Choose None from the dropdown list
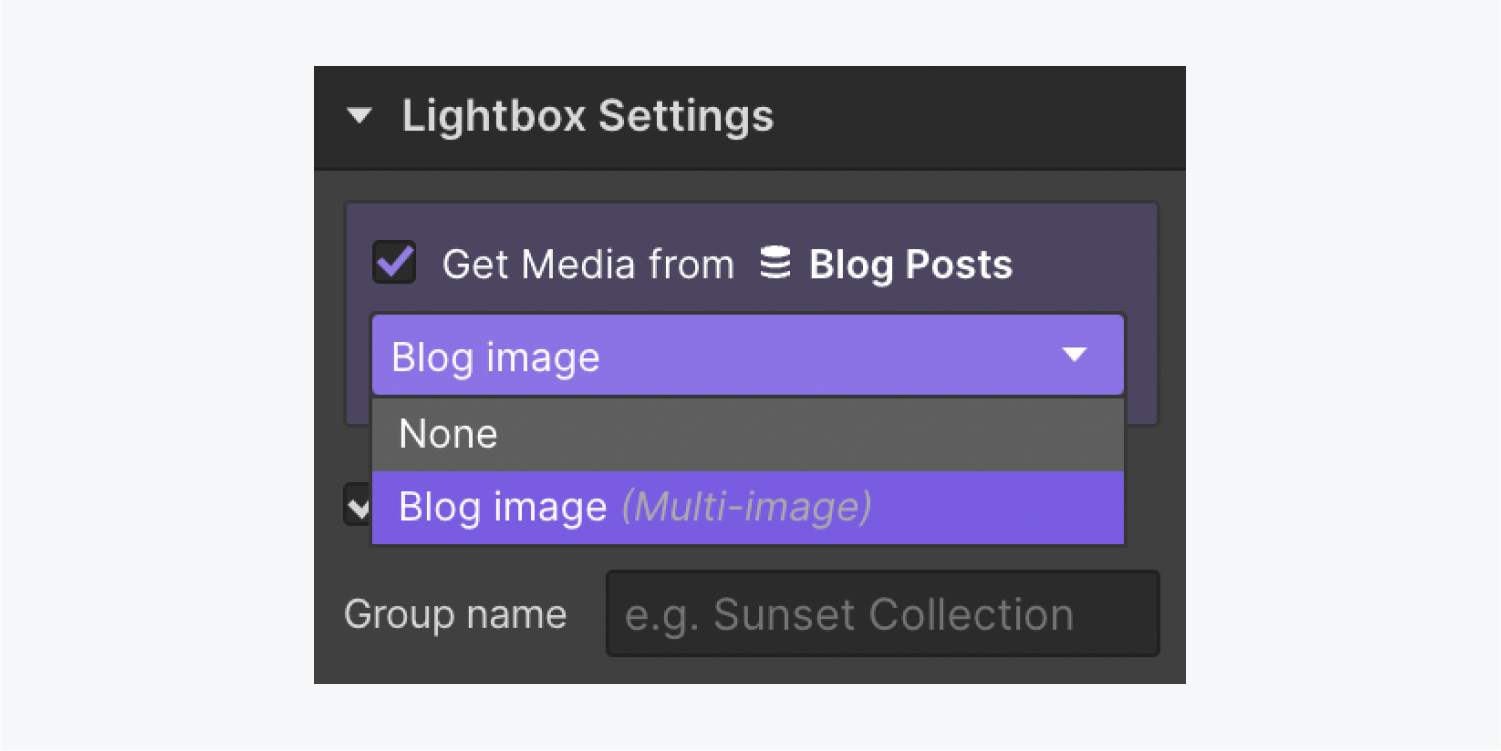This screenshot has width=1501, height=751. pyautogui.click(x=748, y=434)
